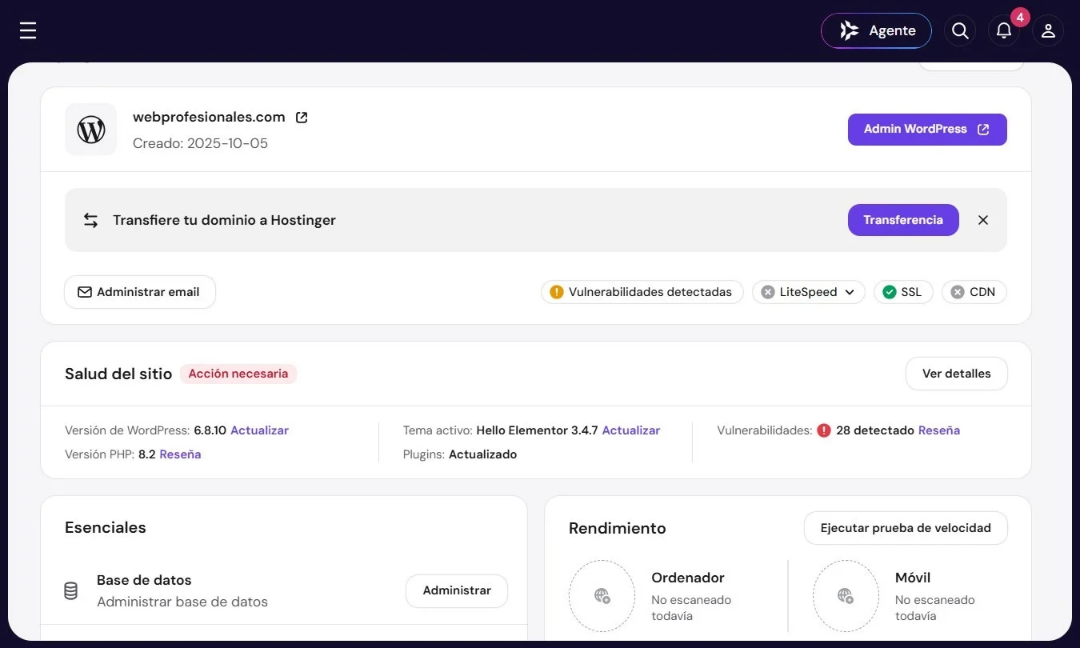Click Administrar for Base de datos
Viewport: 1080px width, 650px height.
tap(457, 590)
